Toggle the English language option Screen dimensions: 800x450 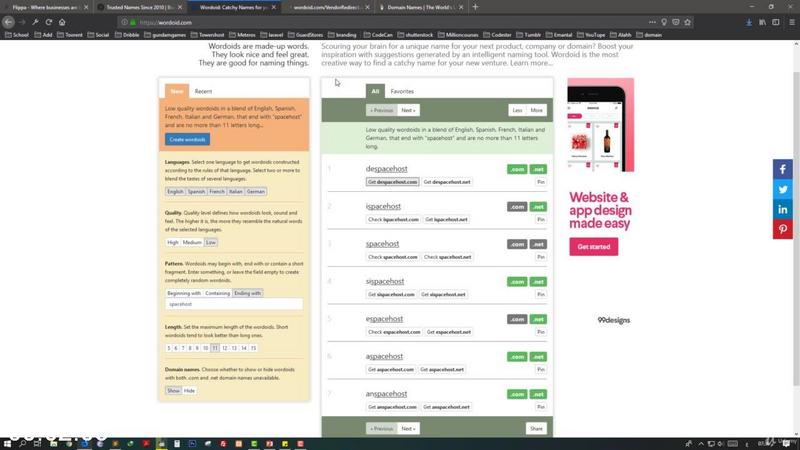click(x=175, y=192)
